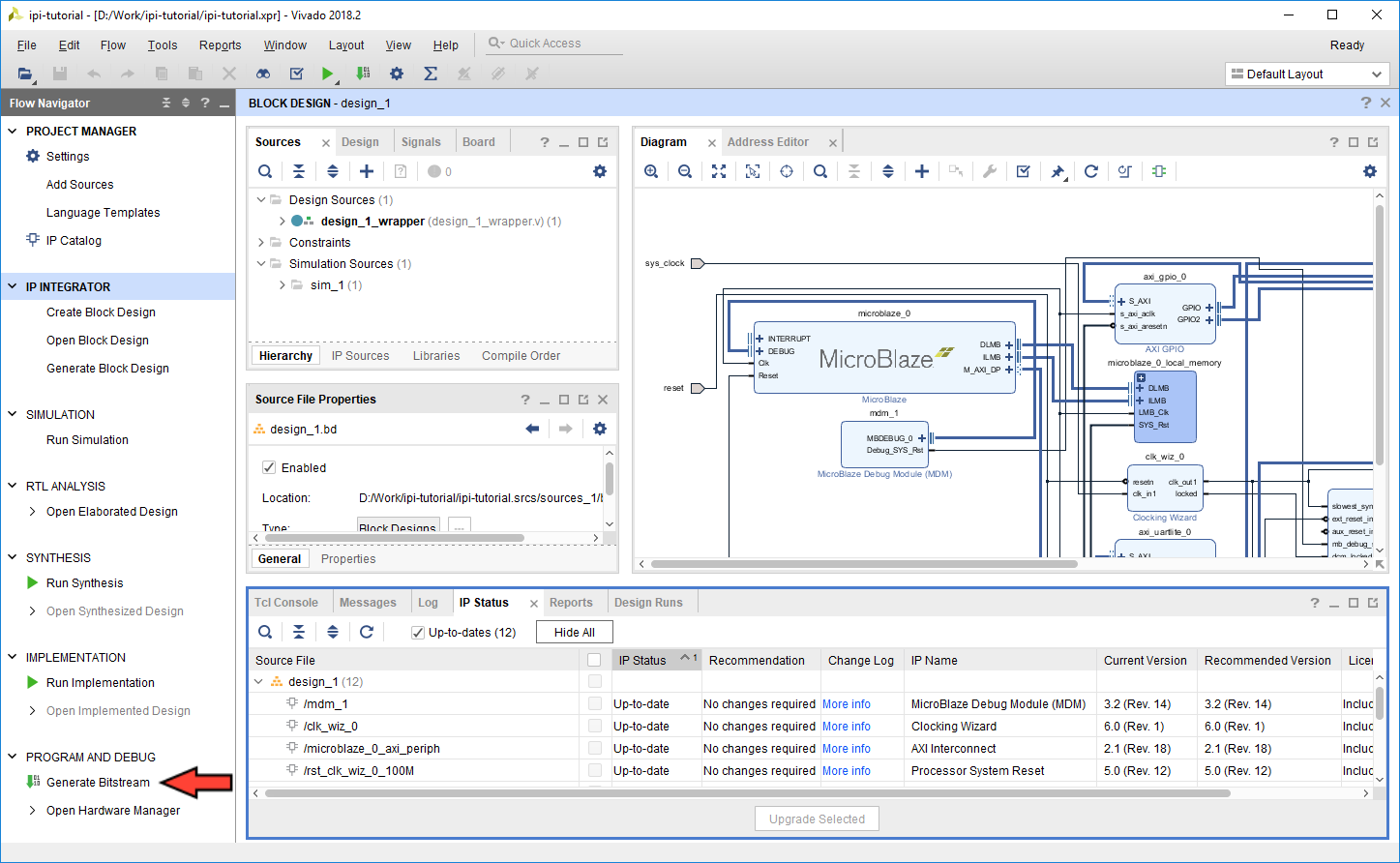Expand the design_1_wrapper node
The height and width of the screenshot is (863, 1400).
click(x=283, y=222)
